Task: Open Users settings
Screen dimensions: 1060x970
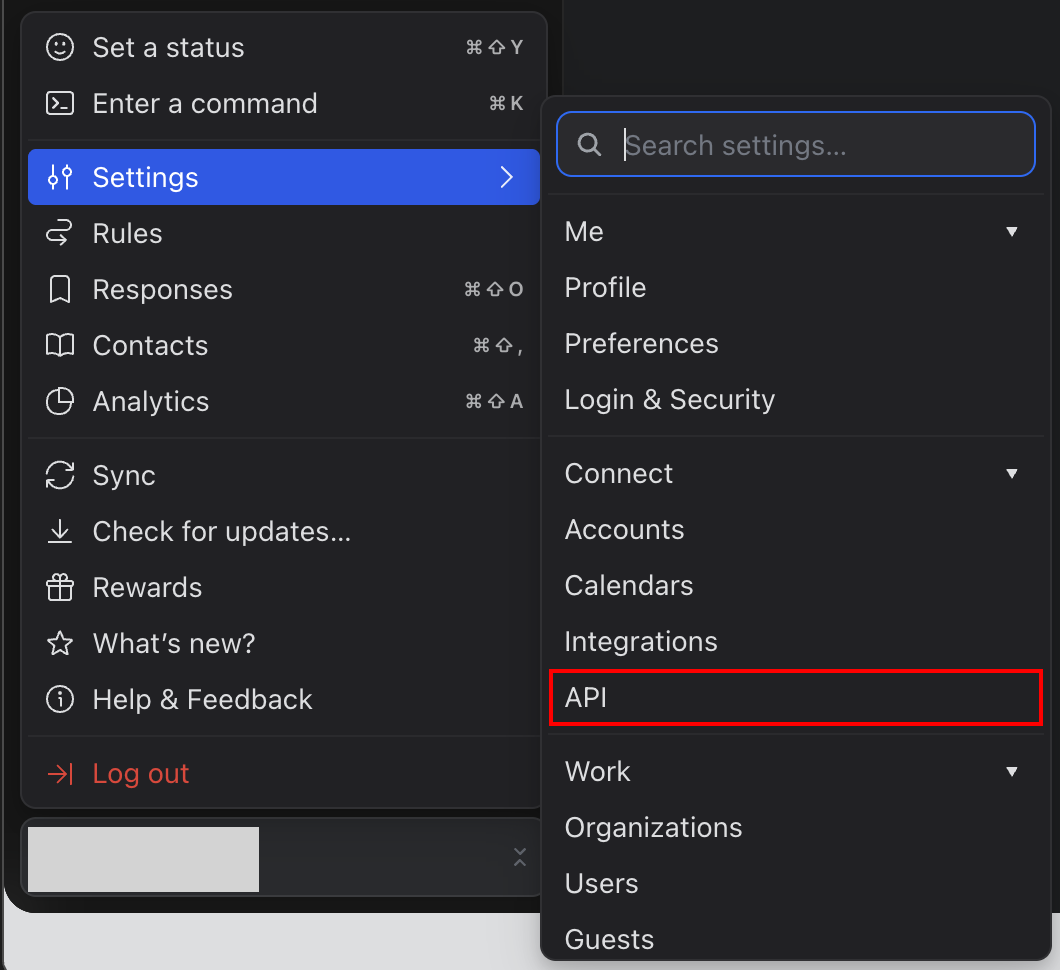Action: point(796,884)
